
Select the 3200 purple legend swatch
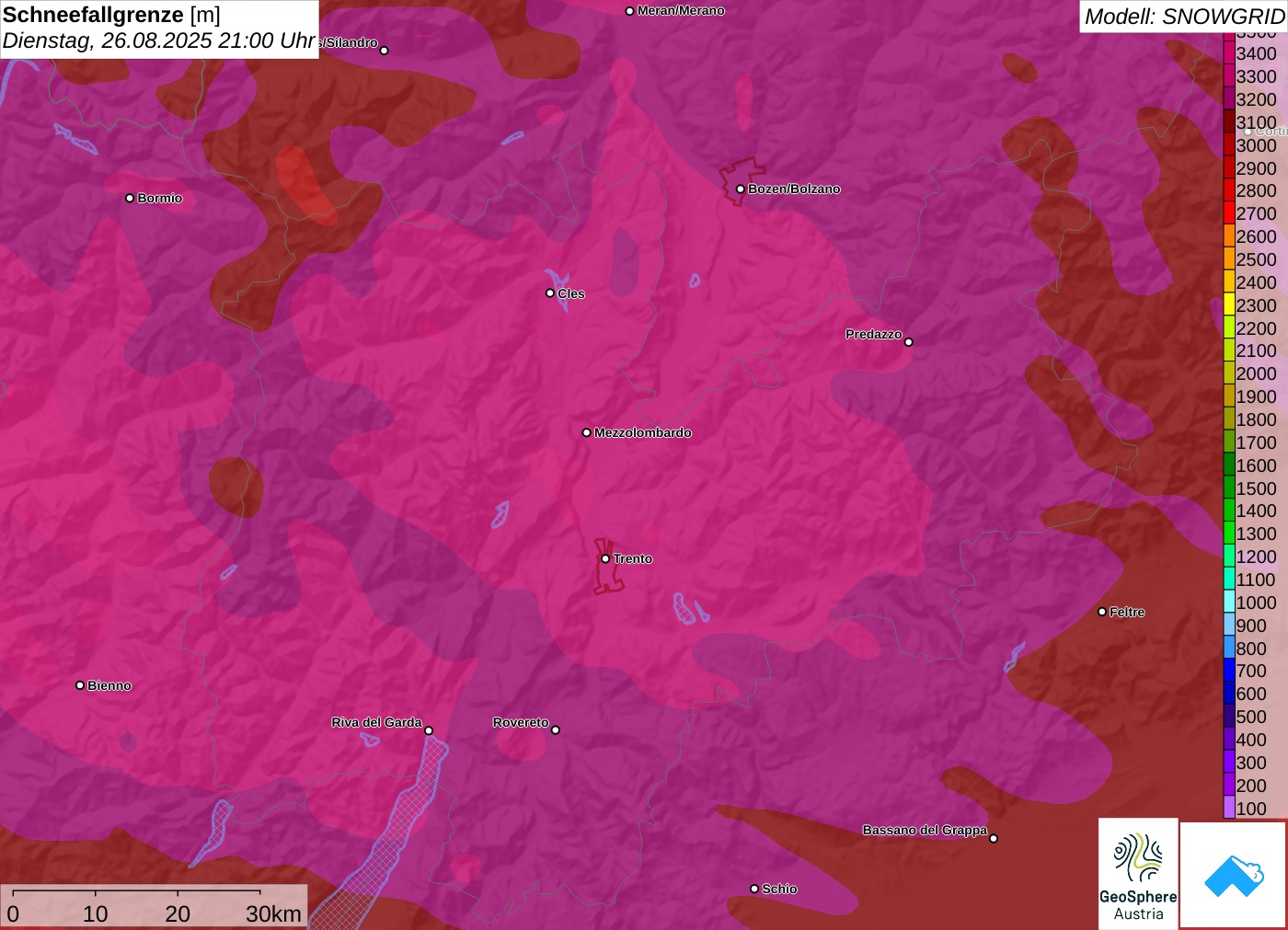tap(1229, 99)
